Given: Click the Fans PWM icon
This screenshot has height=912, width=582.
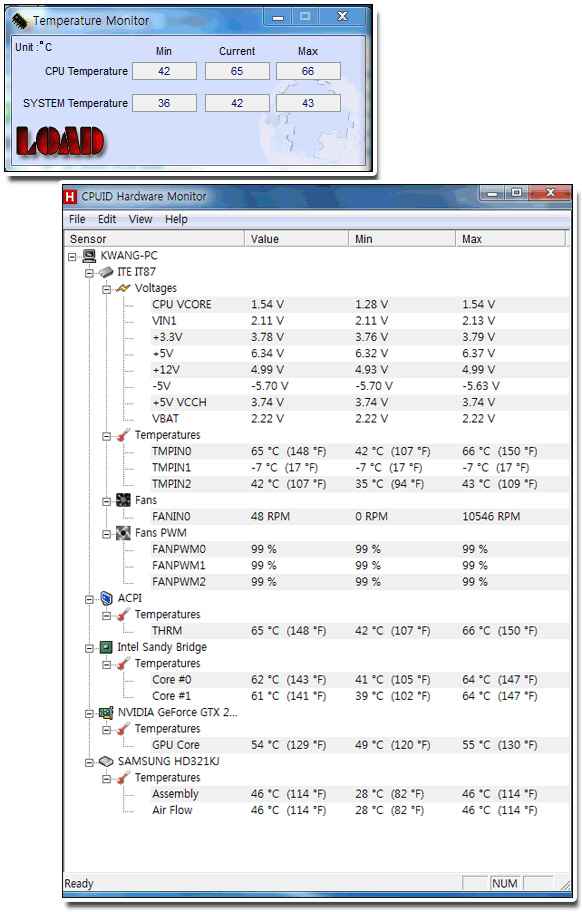Looking at the screenshot, I should click(x=123, y=532).
